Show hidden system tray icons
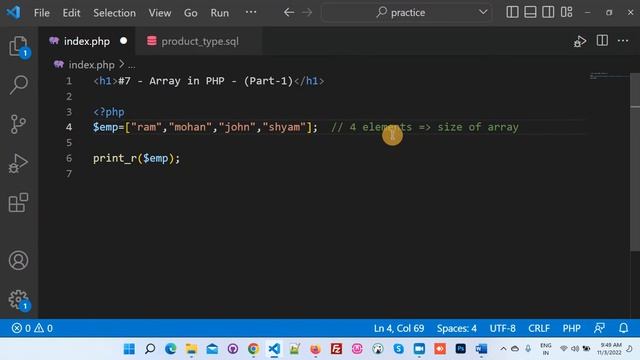The width and height of the screenshot is (640, 360). click(x=503, y=349)
